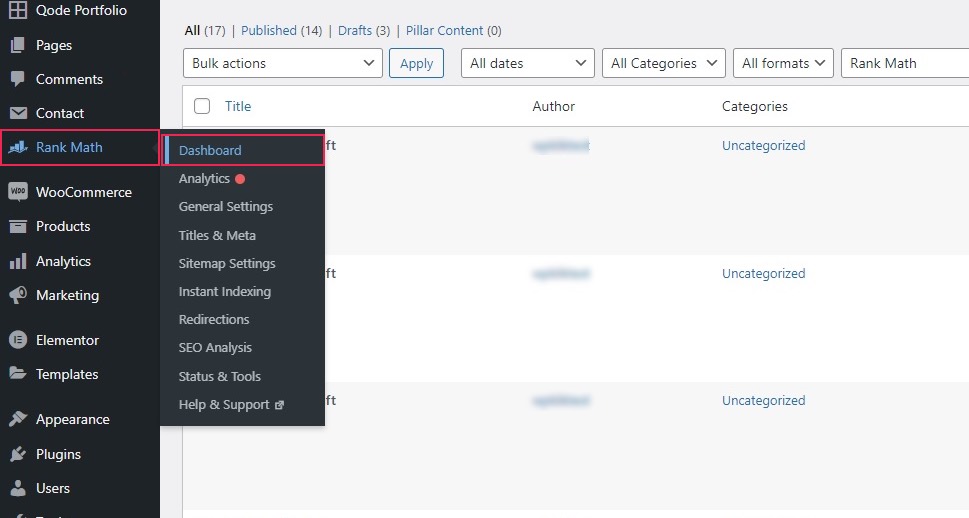The height and width of the screenshot is (518, 969).
Task: Click the red Analytics notification dot
Action: 240,179
